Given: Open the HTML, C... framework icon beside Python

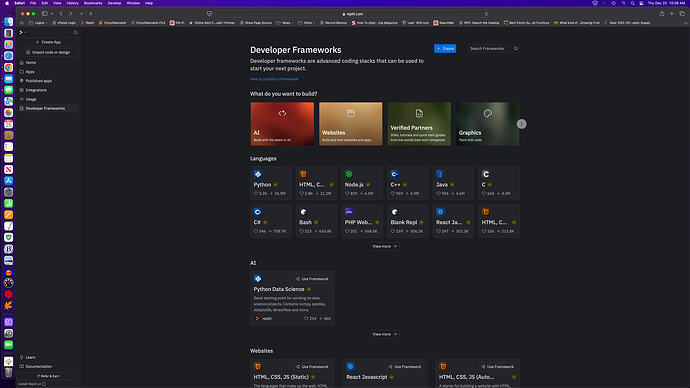Looking at the screenshot, I should coord(303,174).
